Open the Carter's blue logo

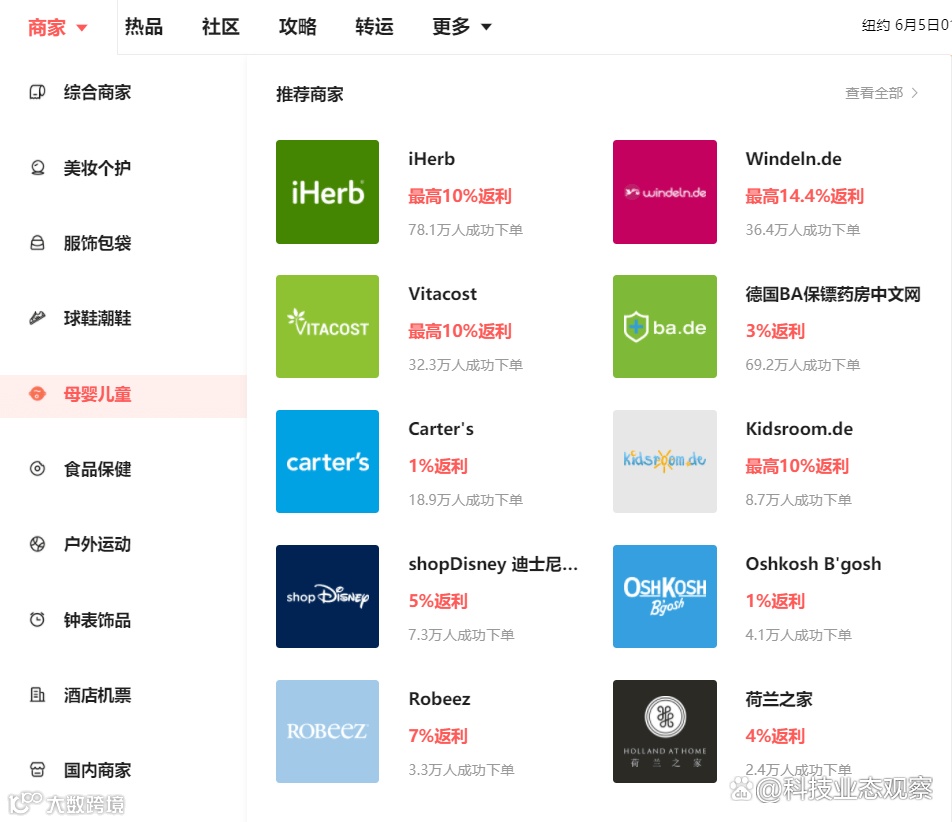(x=327, y=461)
